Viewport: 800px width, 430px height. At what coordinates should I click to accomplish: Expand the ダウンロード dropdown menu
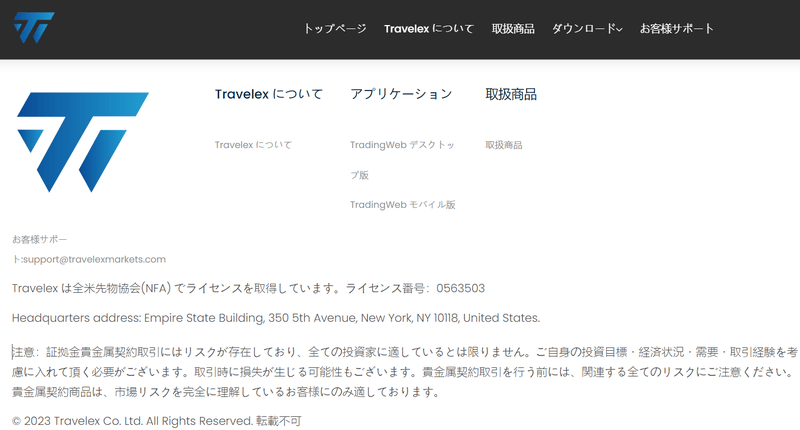click(587, 29)
